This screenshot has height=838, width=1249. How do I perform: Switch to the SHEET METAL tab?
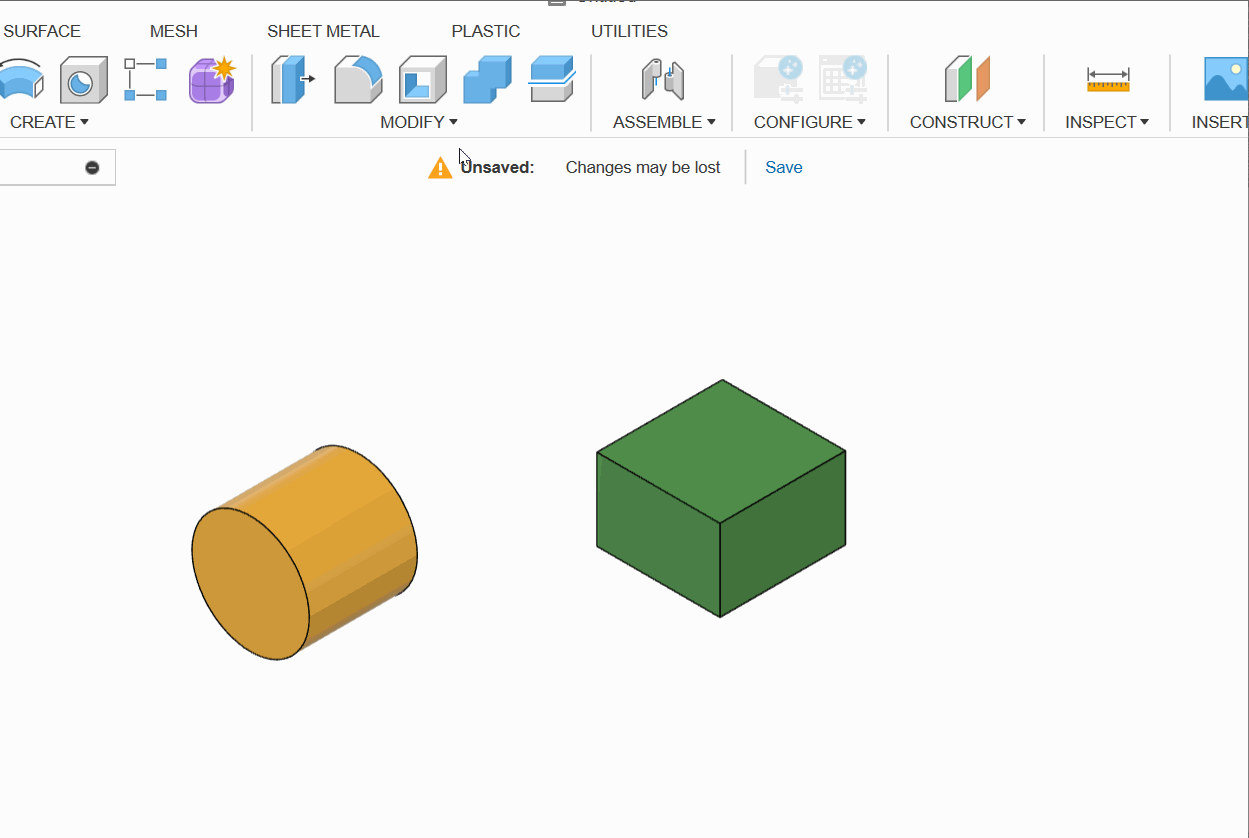pos(323,31)
